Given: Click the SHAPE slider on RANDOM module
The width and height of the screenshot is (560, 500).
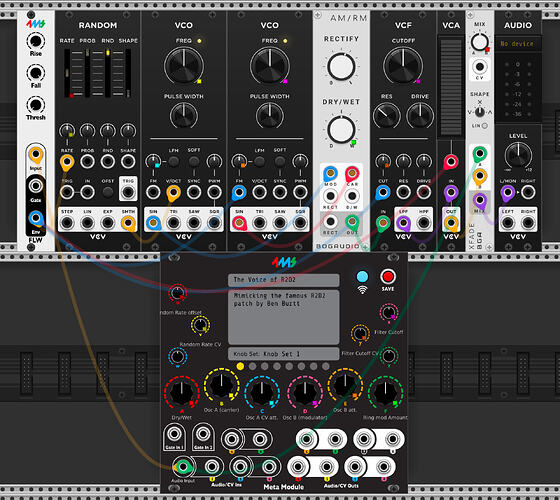Looking at the screenshot, I should coord(128,73).
